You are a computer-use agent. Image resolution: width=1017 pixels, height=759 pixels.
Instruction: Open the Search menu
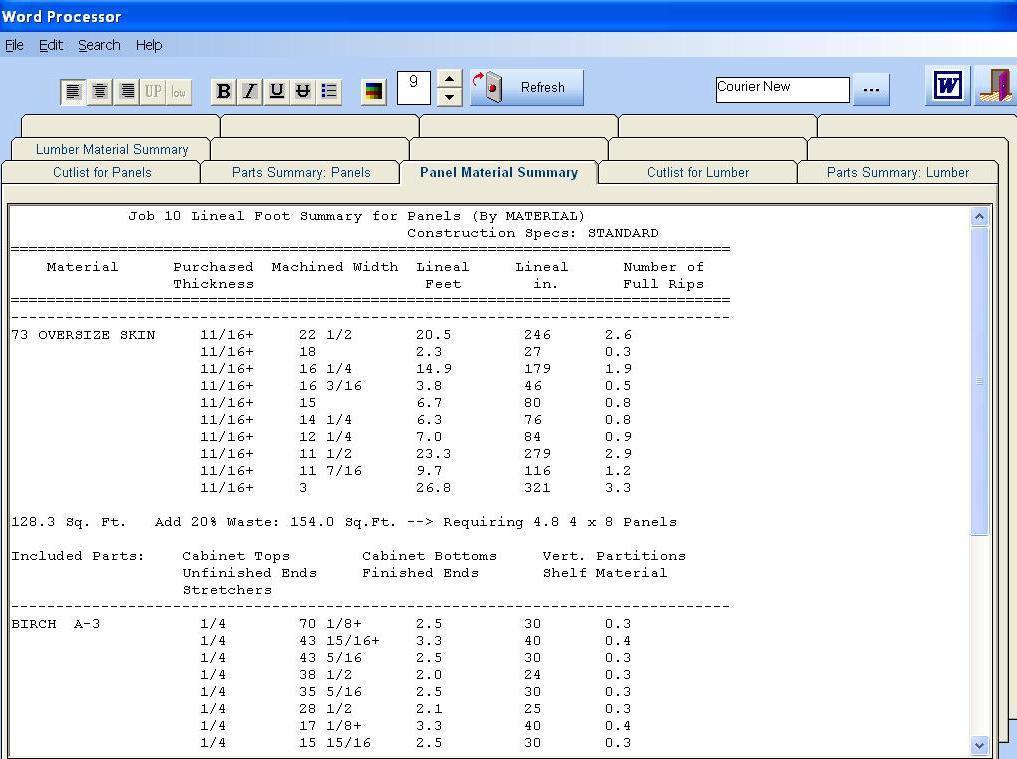(99, 45)
